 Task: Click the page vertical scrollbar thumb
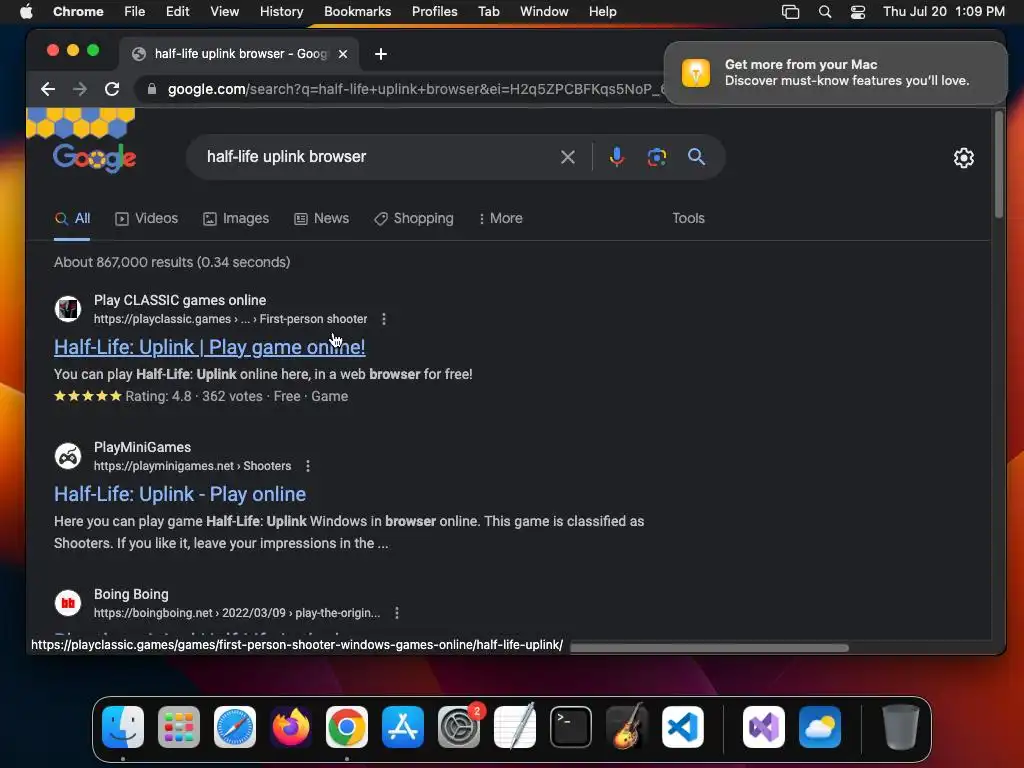[999, 165]
